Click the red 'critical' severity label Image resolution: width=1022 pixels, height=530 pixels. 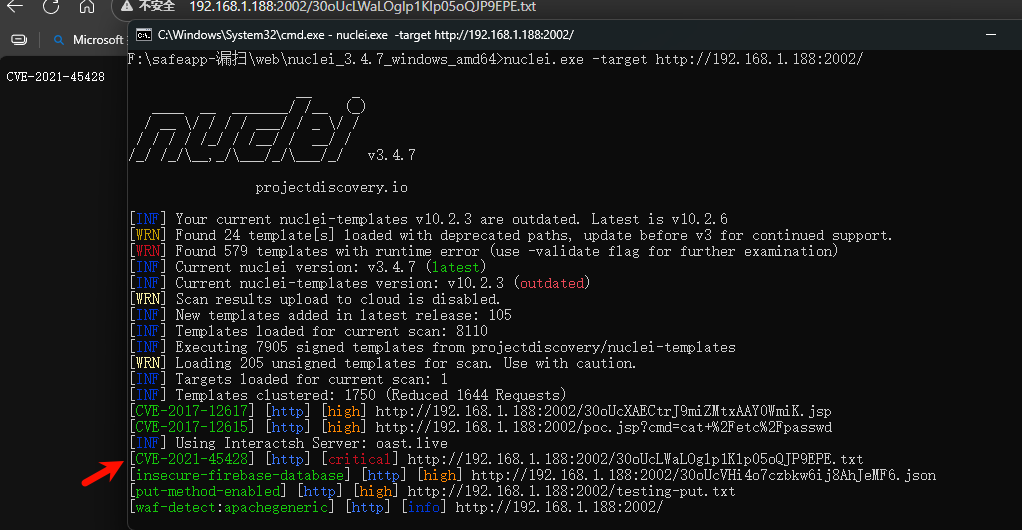[359, 459]
